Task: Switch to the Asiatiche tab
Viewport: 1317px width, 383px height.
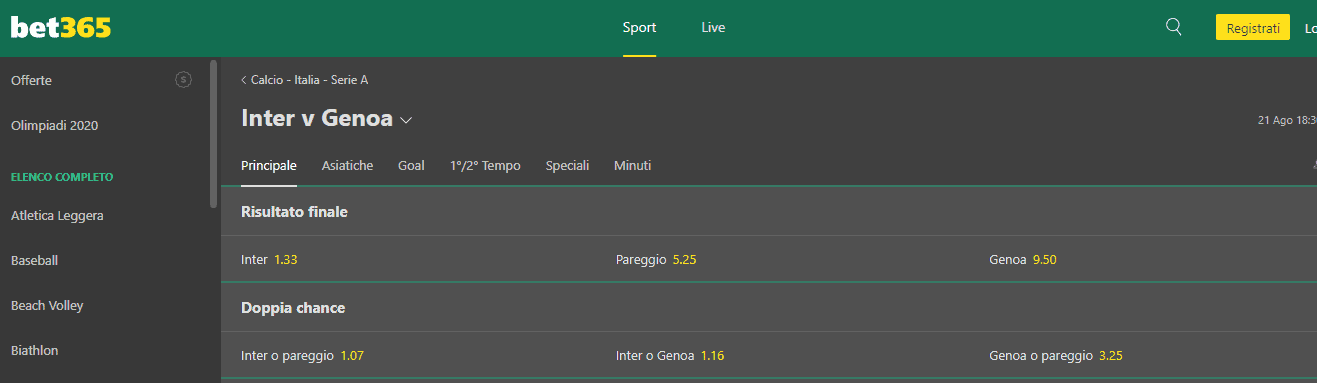Action: 347,166
